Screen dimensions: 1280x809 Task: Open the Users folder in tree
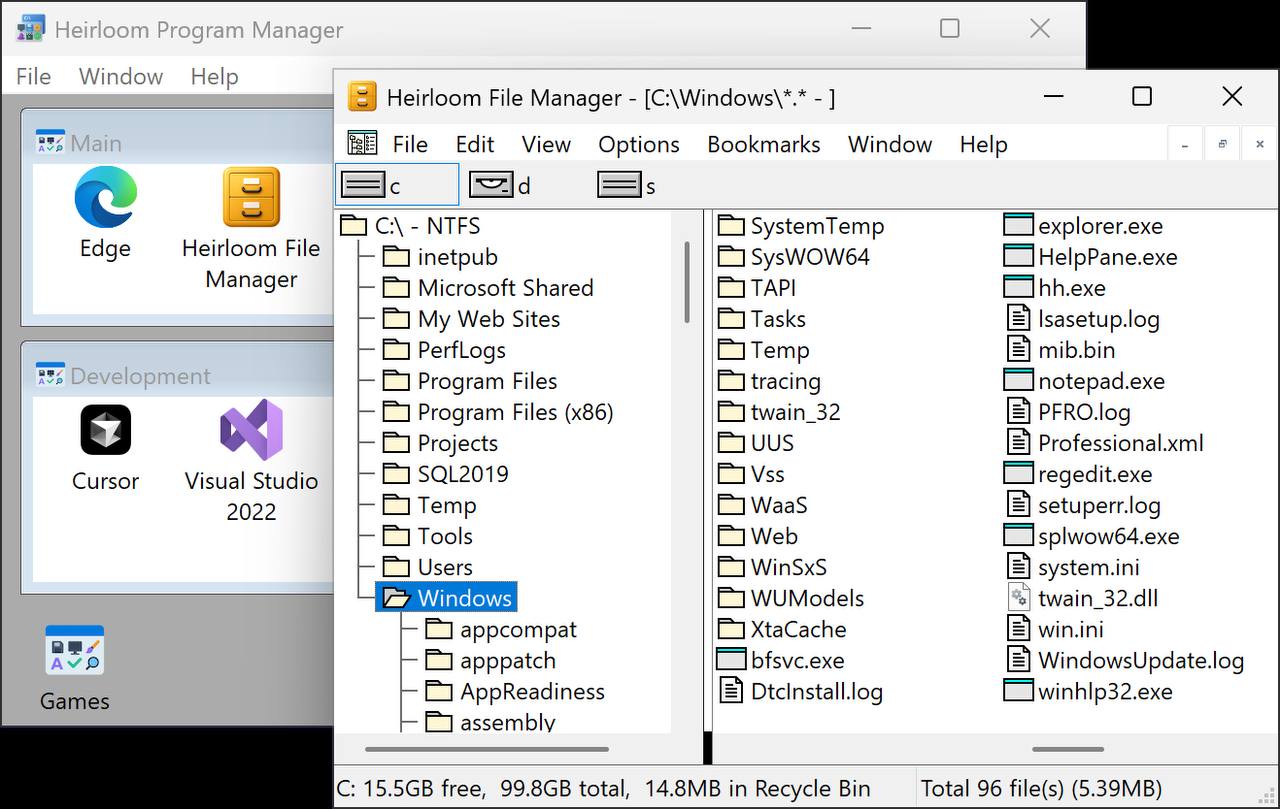[444, 567]
